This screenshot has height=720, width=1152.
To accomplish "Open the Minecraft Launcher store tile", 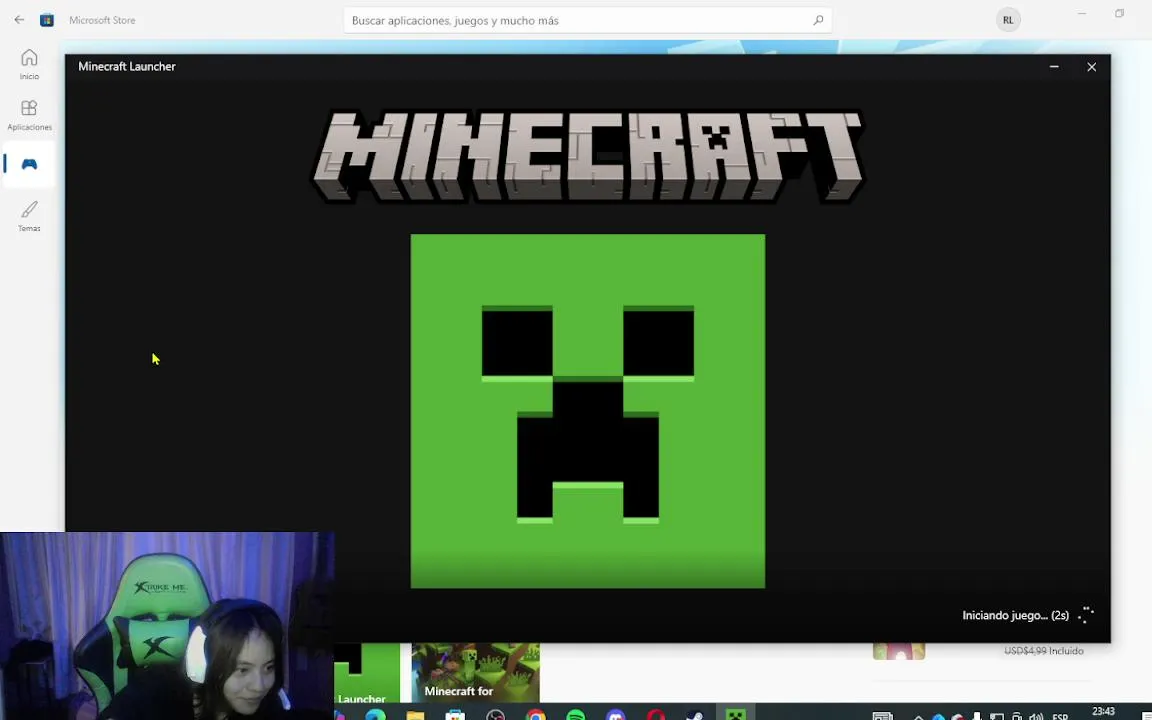I will click(367, 673).
